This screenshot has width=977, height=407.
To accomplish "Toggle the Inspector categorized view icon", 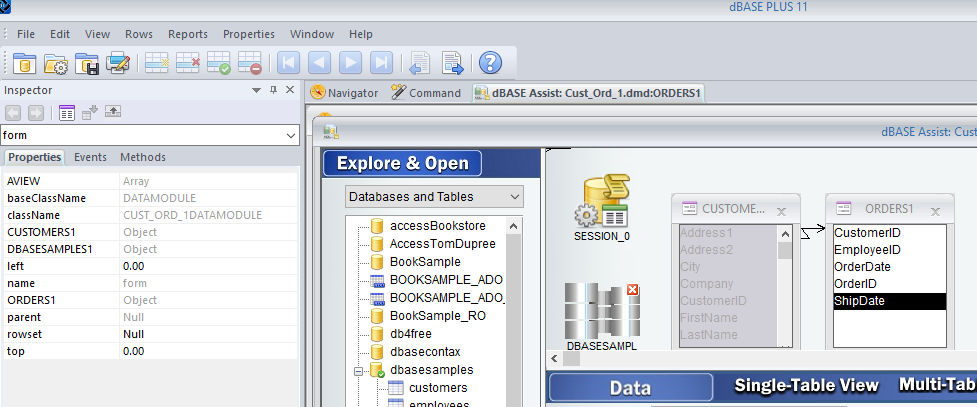I will 67,112.
